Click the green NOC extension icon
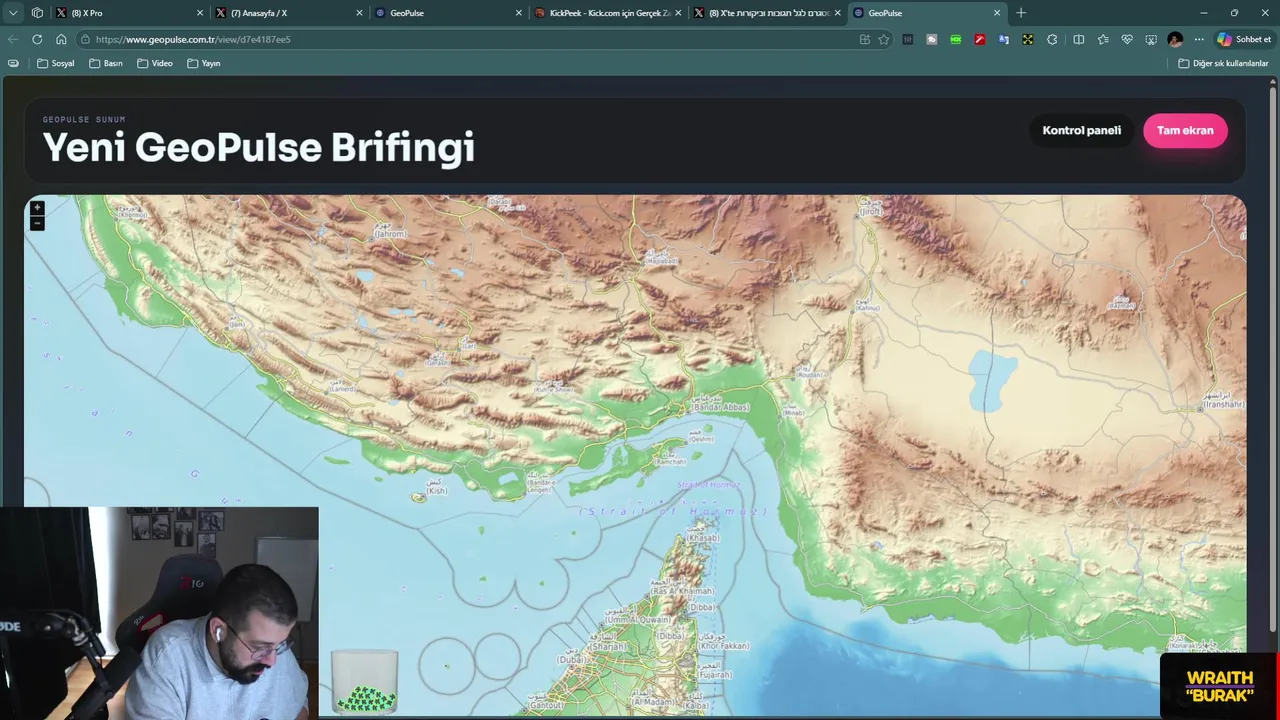This screenshot has height=720, width=1280. pyautogui.click(x=956, y=39)
